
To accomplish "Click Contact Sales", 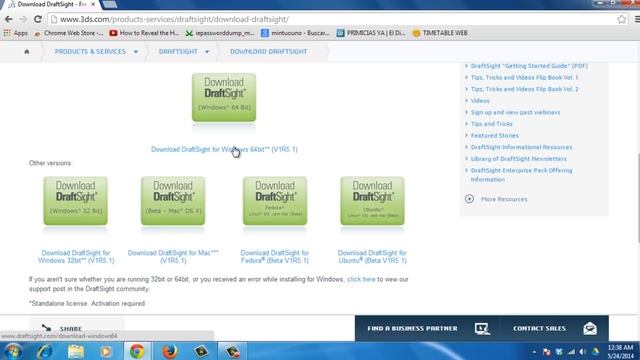I will tap(539, 329).
